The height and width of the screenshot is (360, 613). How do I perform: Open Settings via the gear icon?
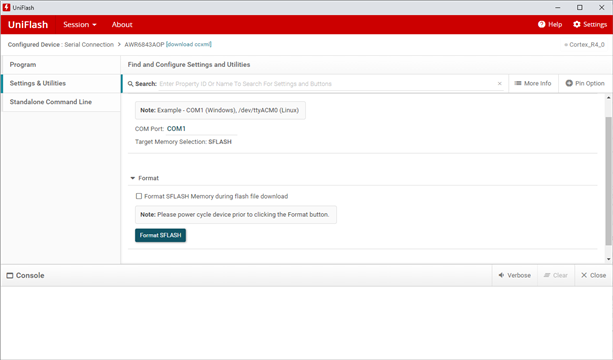click(x=577, y=24)
